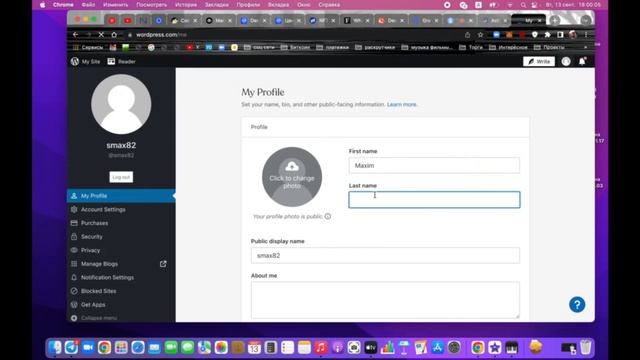Viewport: 640px width, 360px height.
Task: Open Blocked Sites in sidebar
Action: (121, 291)
